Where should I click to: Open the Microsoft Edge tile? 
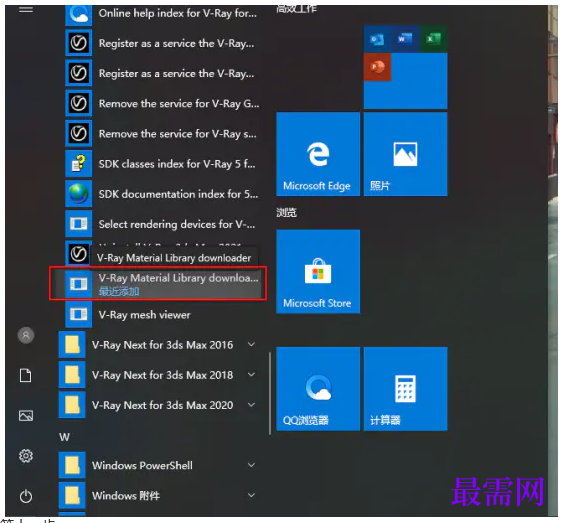pyautogui.click(x=318, y=154)
